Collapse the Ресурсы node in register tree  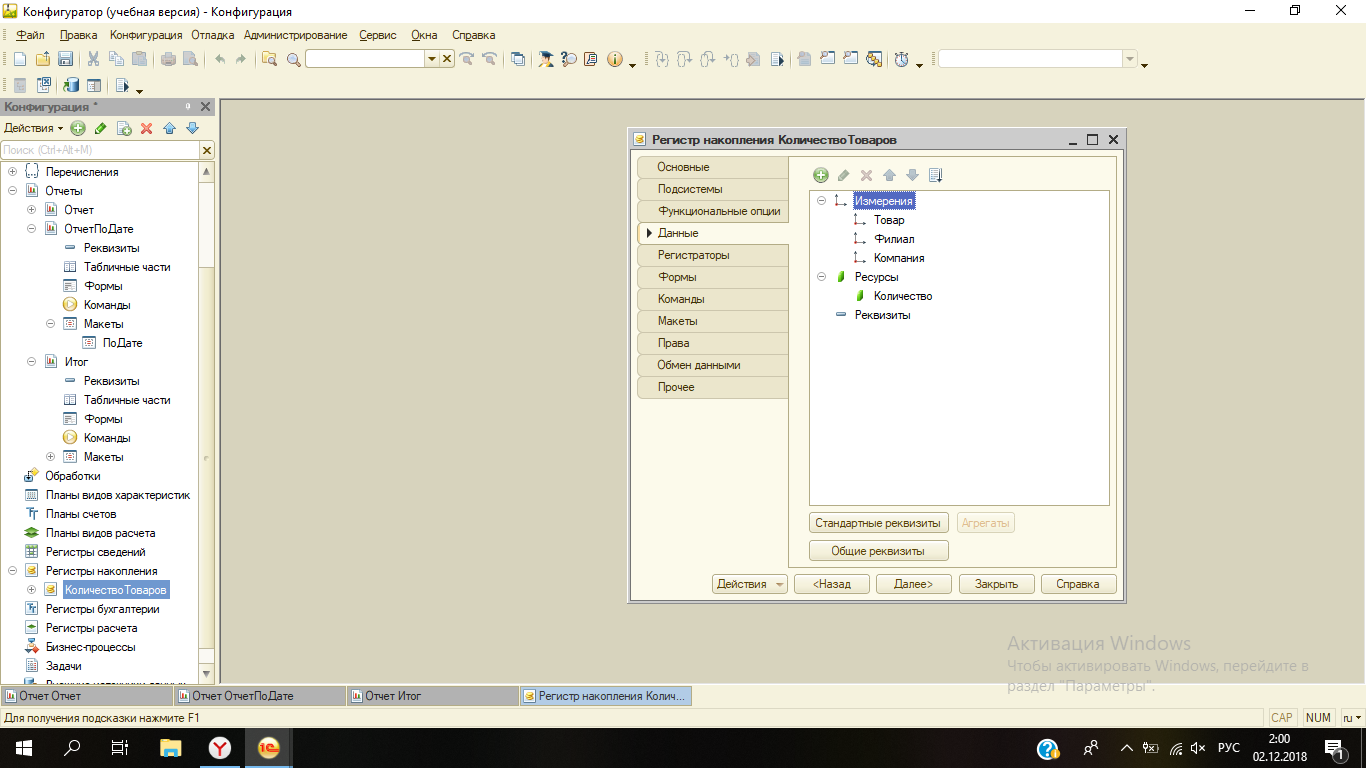821,277
